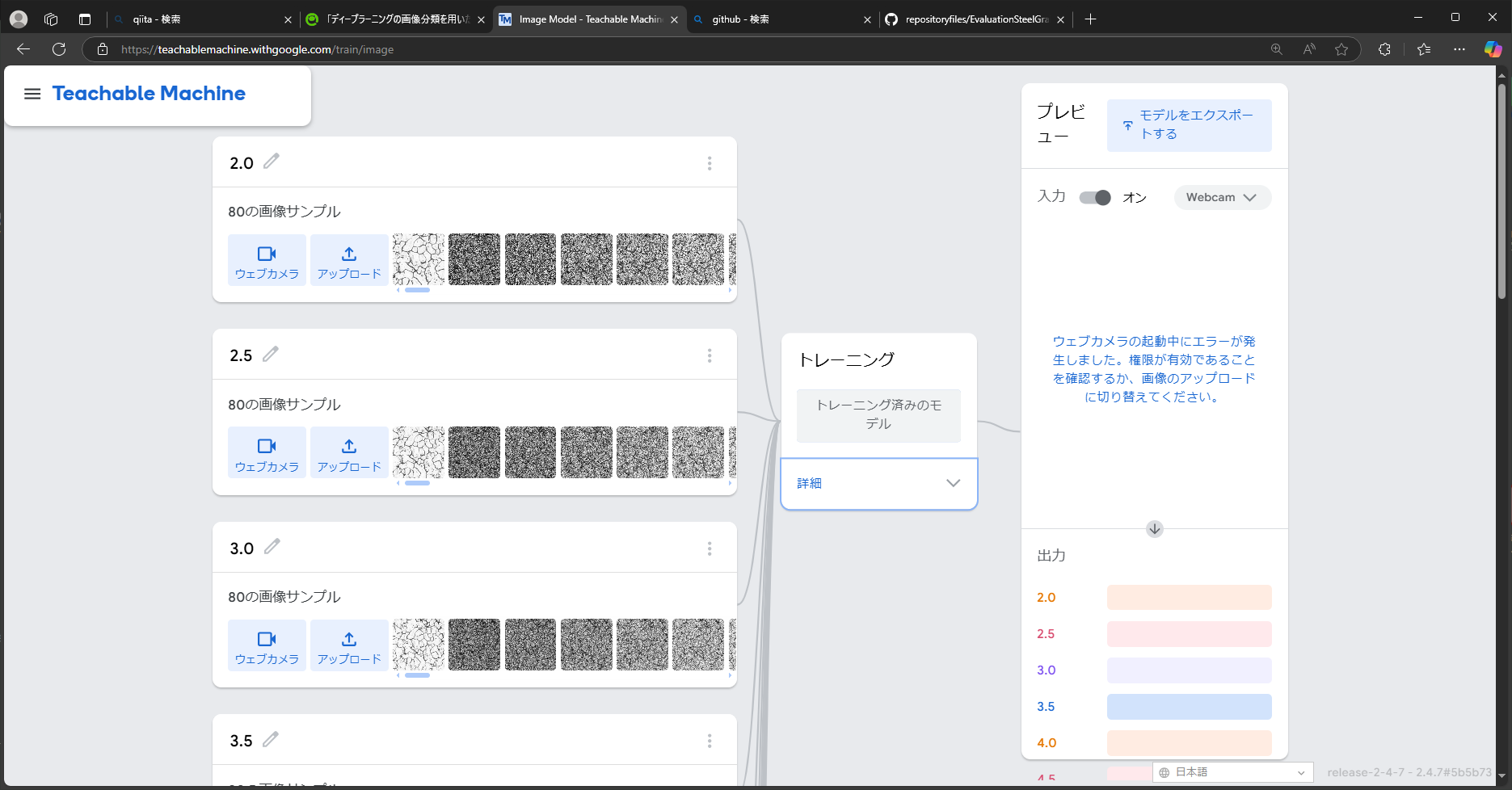Go back to previous page
This screenshot has width=1512, height=790.
pyautogui.click(x=23, y=49)
